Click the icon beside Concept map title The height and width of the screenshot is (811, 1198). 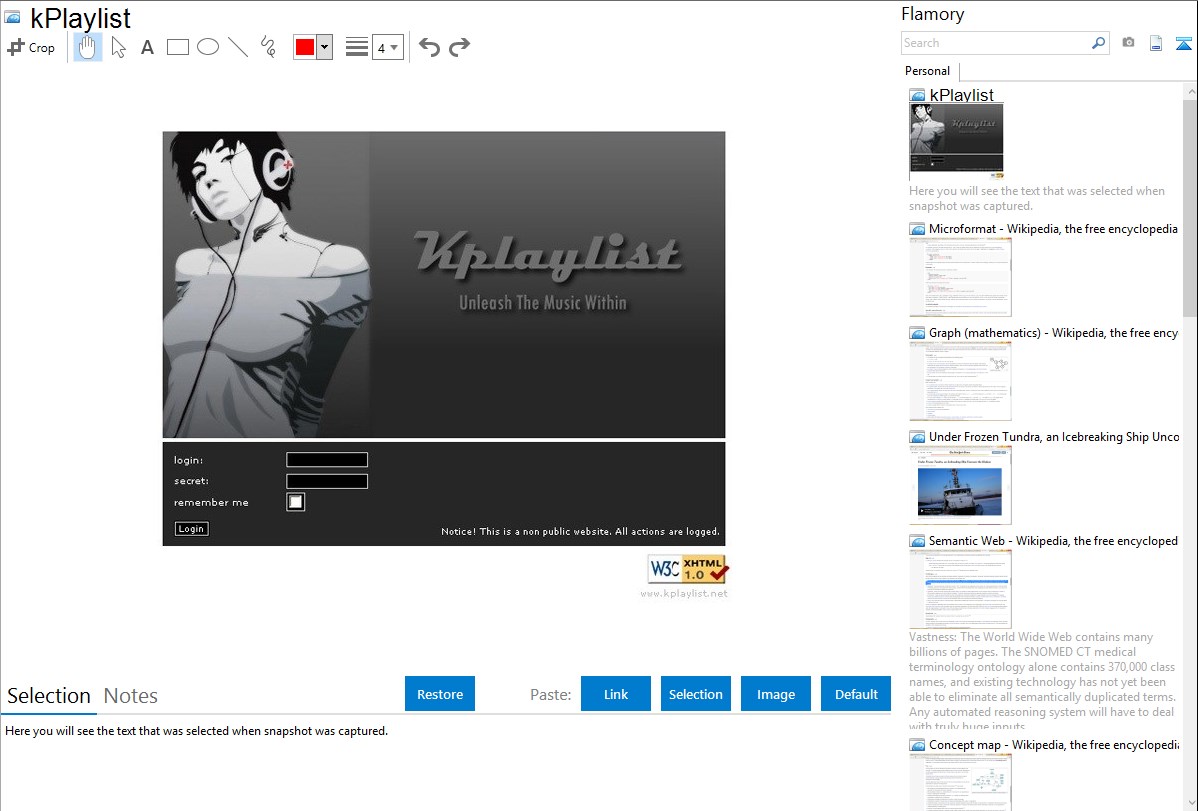tap(917, 745)
